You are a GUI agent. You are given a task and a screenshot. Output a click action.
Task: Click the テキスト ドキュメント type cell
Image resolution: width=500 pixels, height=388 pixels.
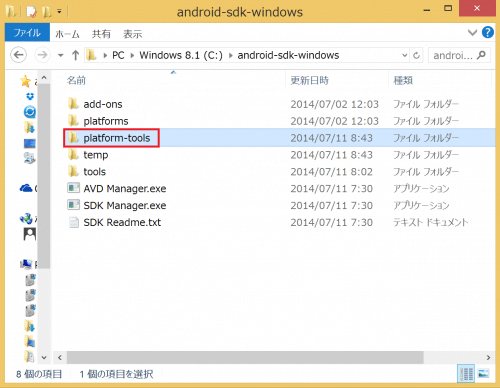pyautogui.click(x=431, y=222)
